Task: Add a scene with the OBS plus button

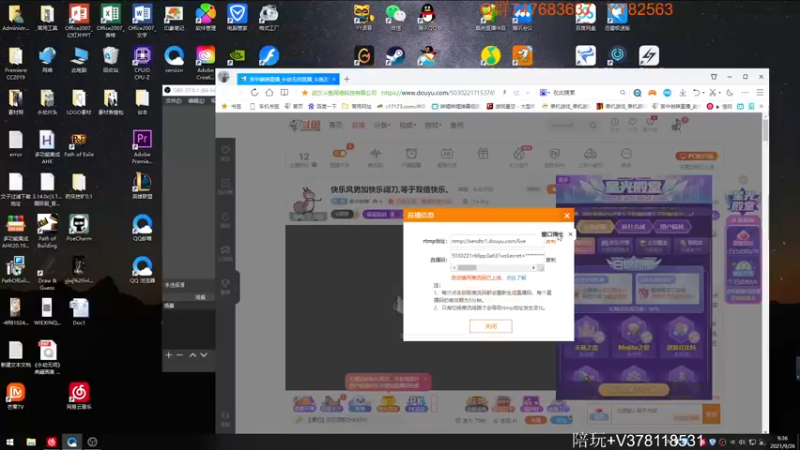Action: (168, 355)
